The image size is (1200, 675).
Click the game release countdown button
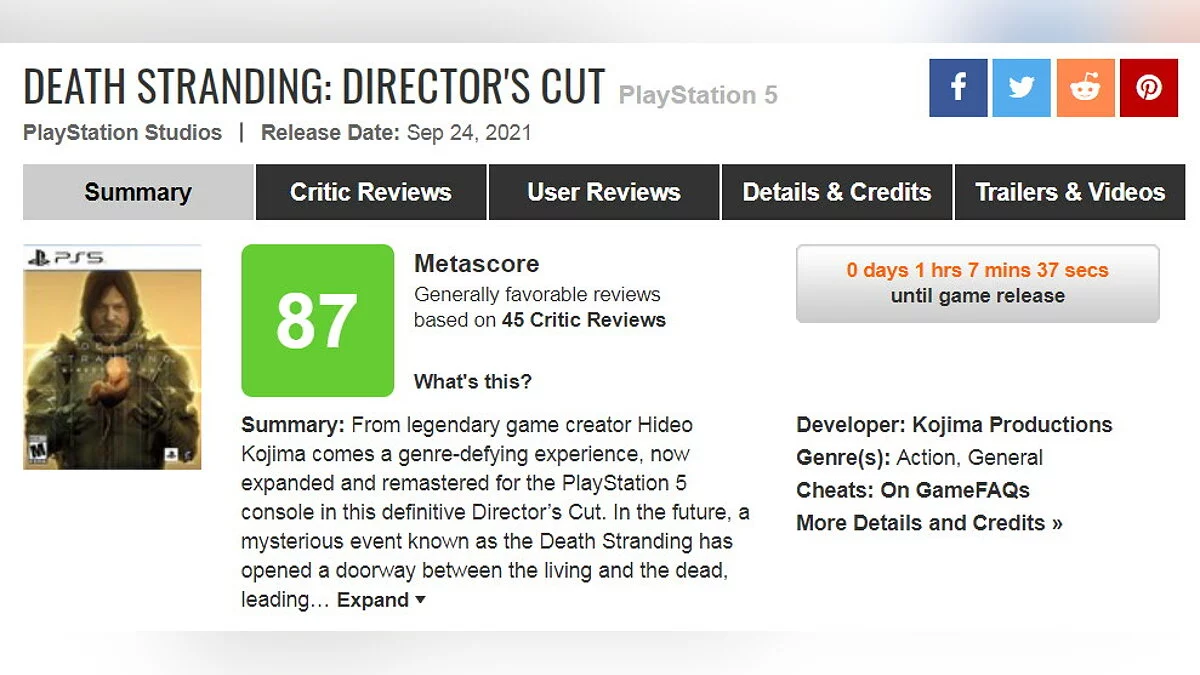977,283
